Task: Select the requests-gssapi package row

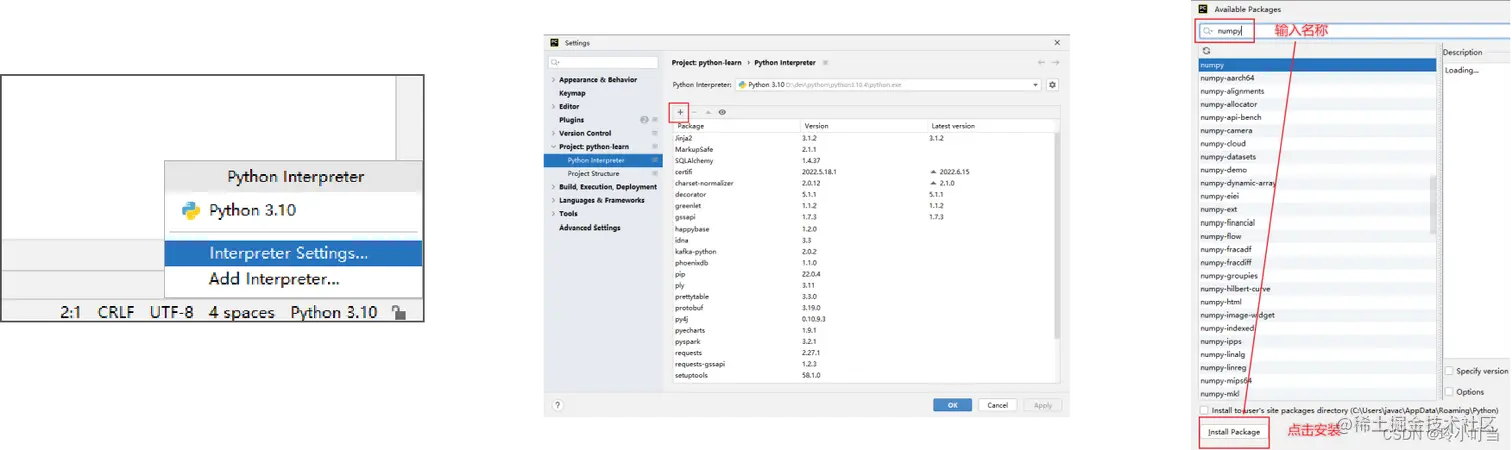Action: click(x=863, y=364)
